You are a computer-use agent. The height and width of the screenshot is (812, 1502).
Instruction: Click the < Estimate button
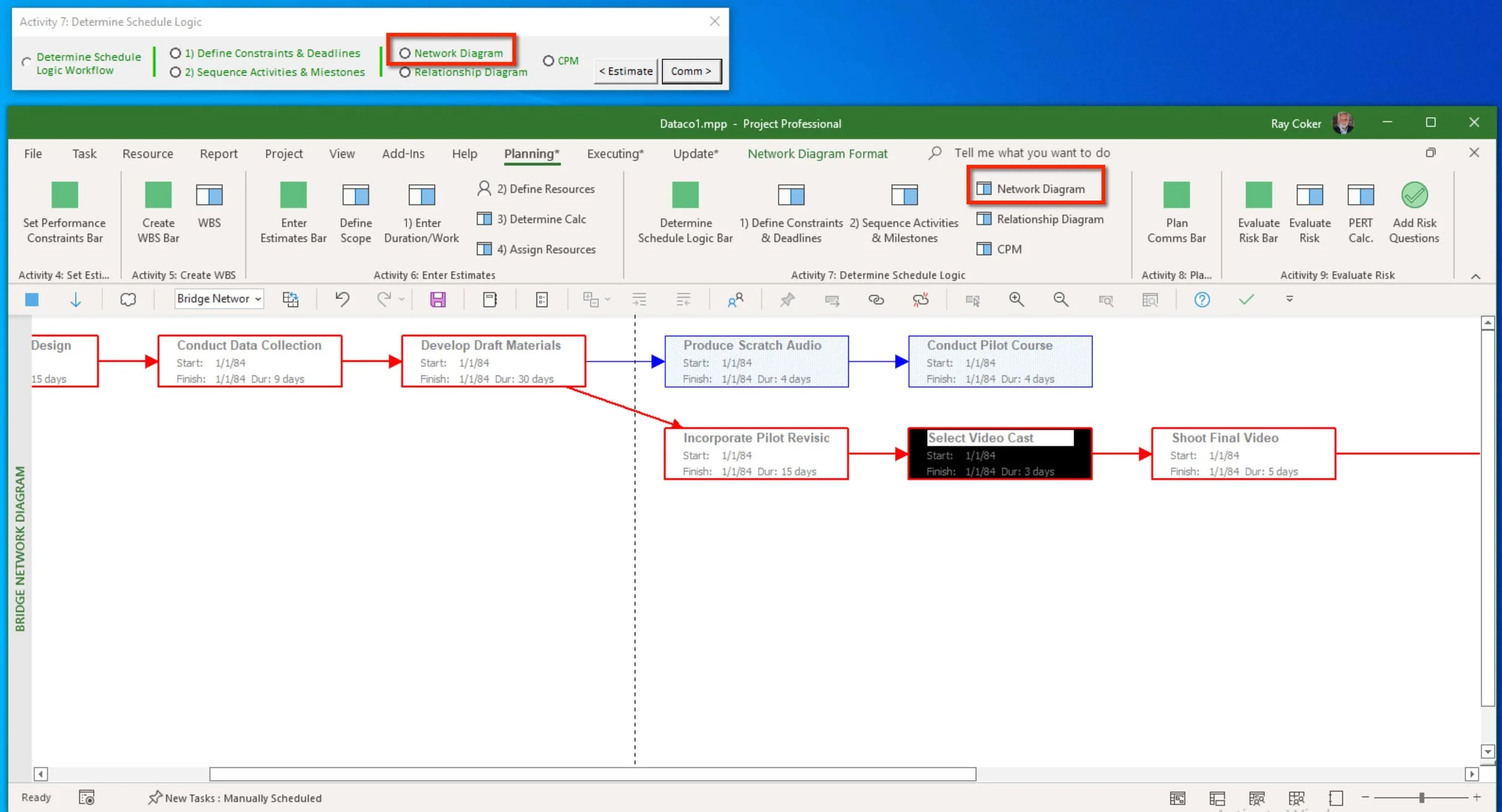click(x=625, y=71)
